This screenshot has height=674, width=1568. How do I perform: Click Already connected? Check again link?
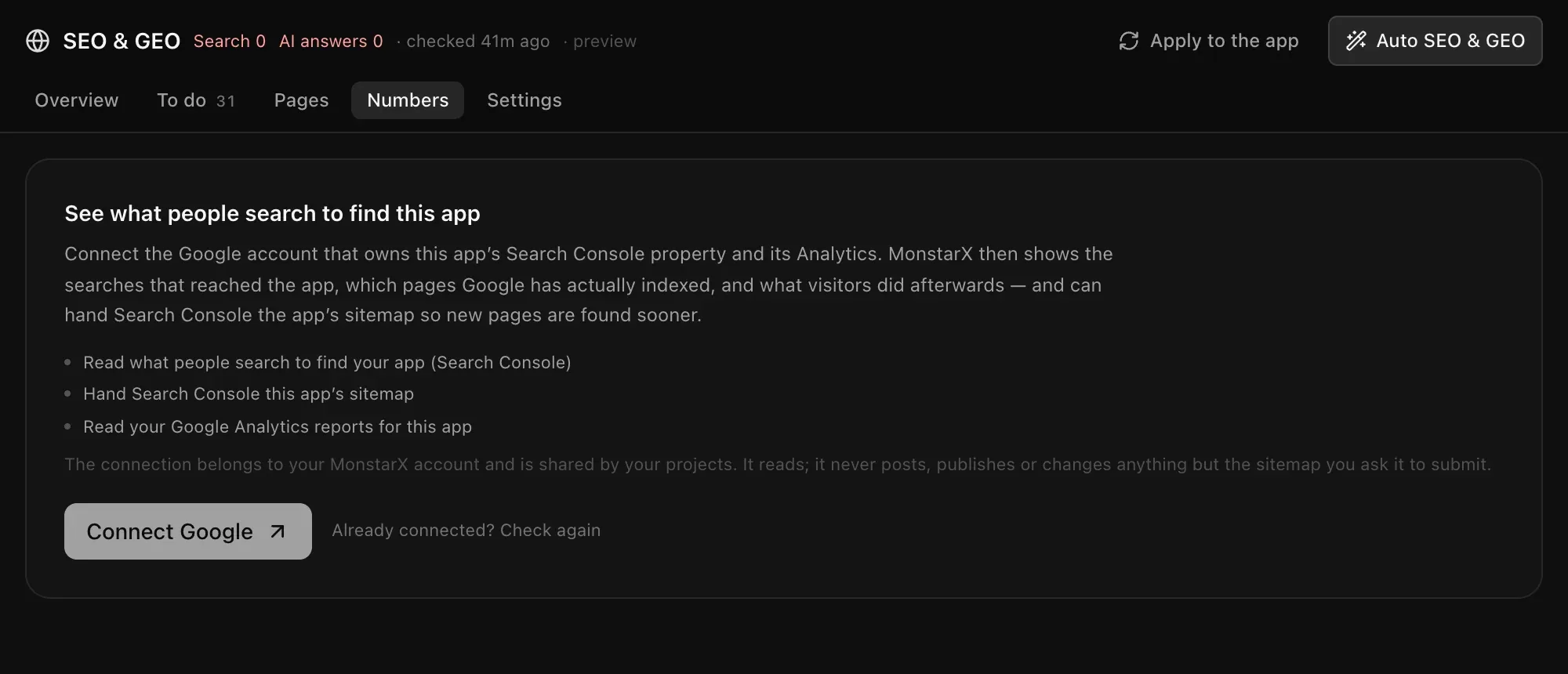coord(466,531)
